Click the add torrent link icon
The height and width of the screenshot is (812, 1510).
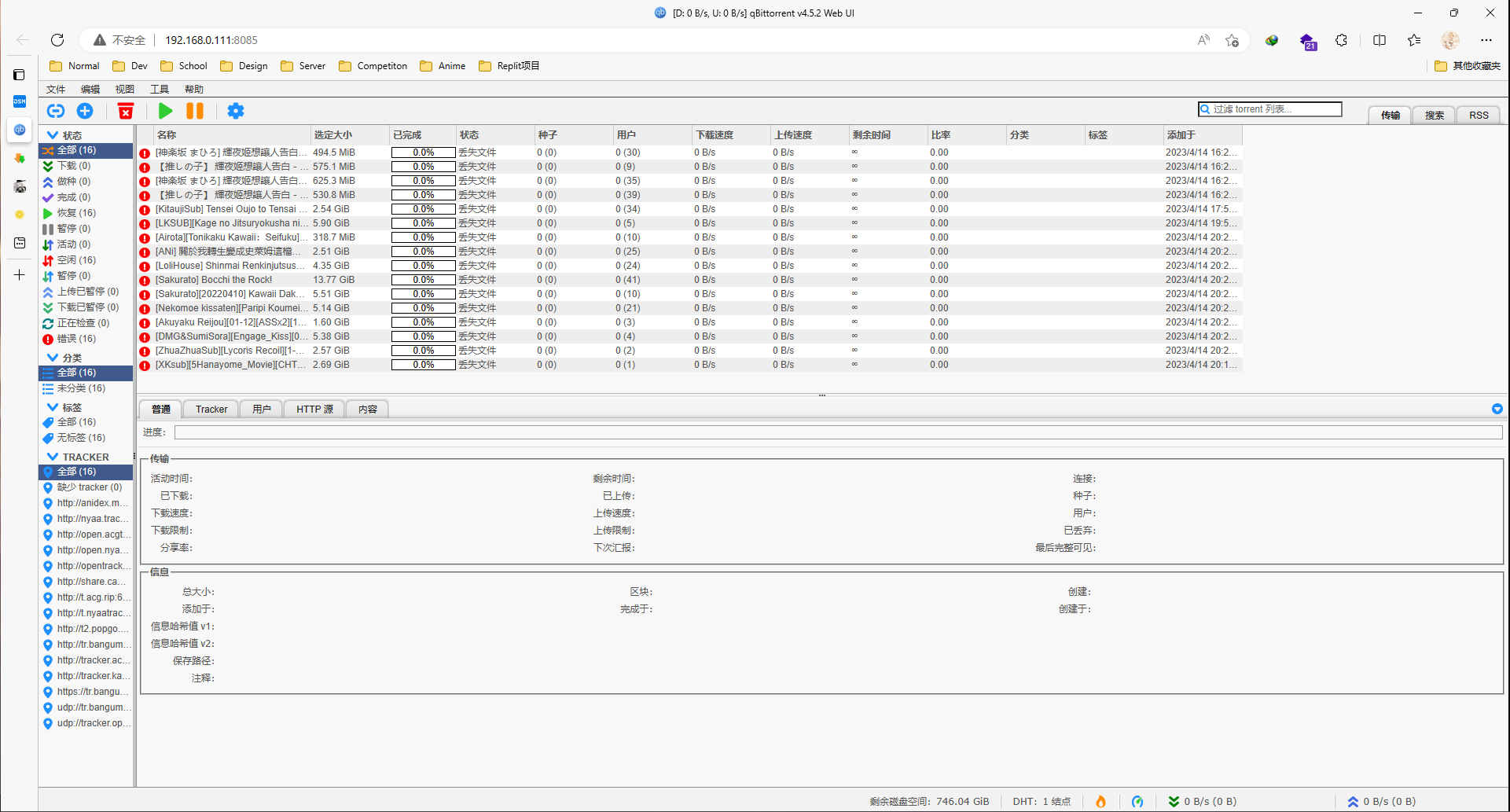tap(56, 112)
